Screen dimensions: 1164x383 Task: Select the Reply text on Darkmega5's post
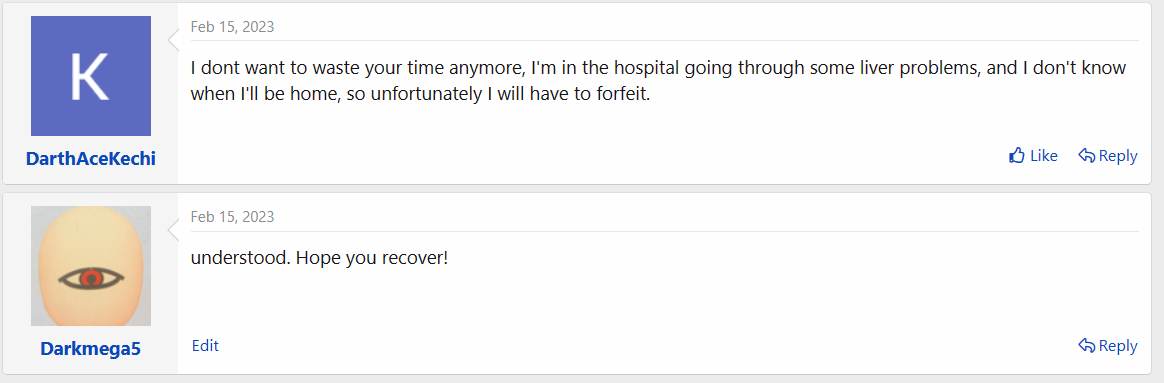click(x=1118, y=346)
